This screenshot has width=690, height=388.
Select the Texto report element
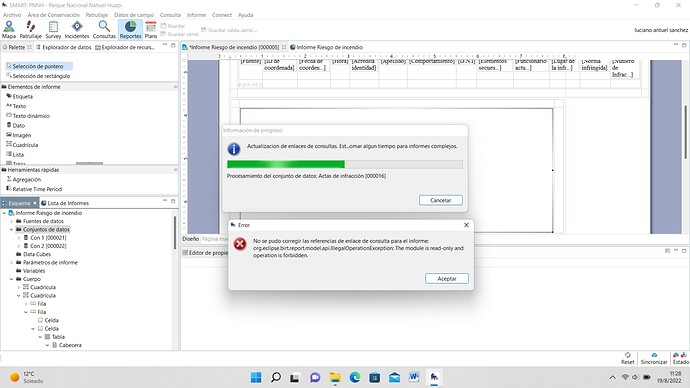coord(16,106)
